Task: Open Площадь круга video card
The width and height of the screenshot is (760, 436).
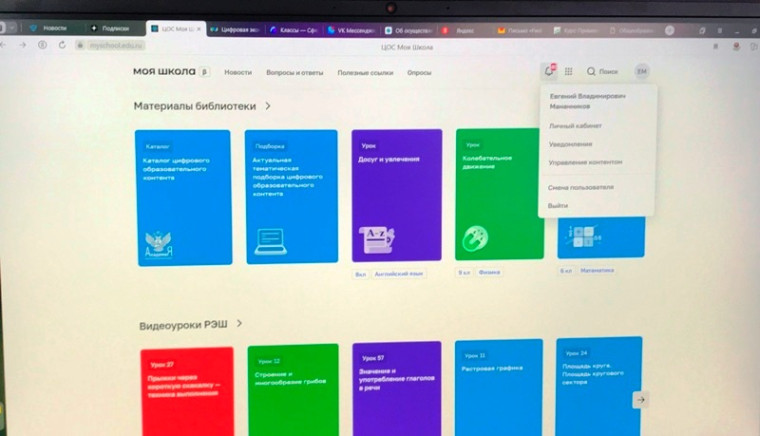Action: [x=599, y=386]
